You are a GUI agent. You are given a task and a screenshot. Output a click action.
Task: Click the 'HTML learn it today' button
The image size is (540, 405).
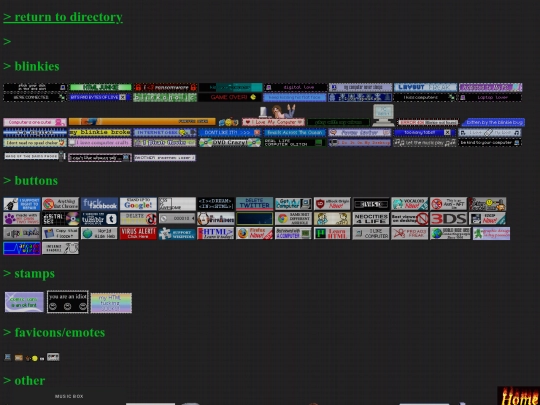[x=216, y=233]
